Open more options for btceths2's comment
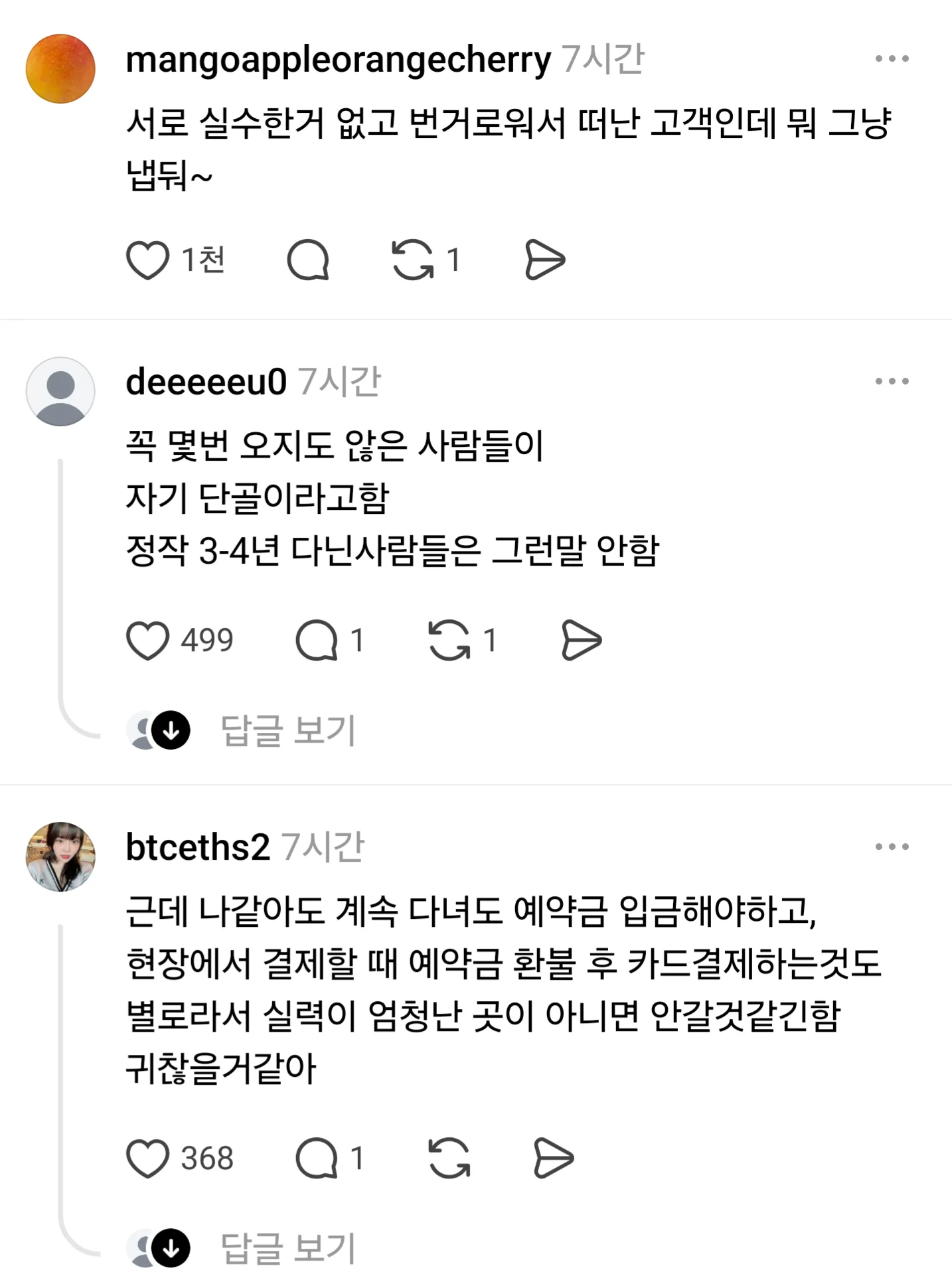 pos(892,846)
